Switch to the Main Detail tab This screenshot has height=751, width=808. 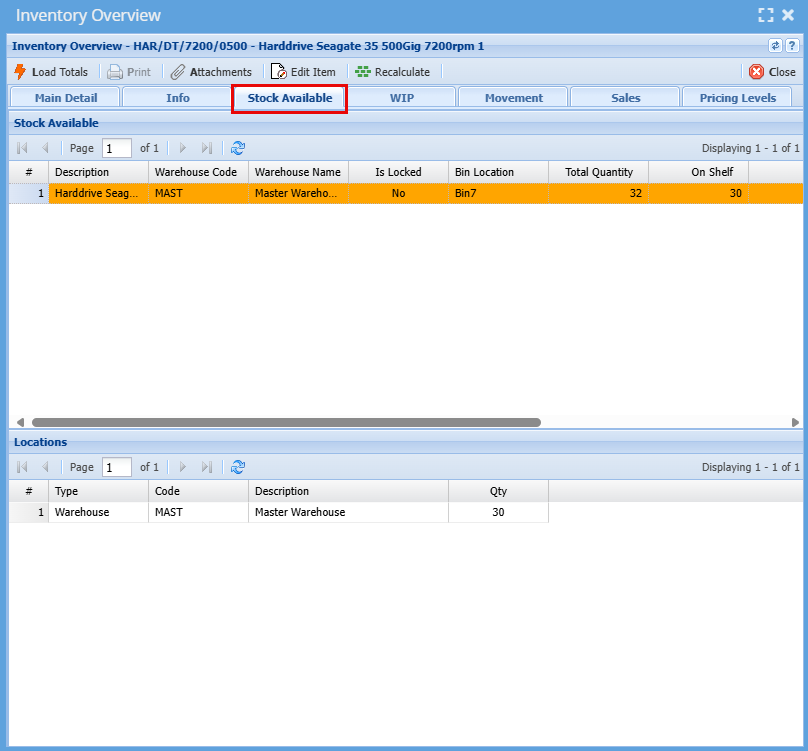click(x=66, y=98)
